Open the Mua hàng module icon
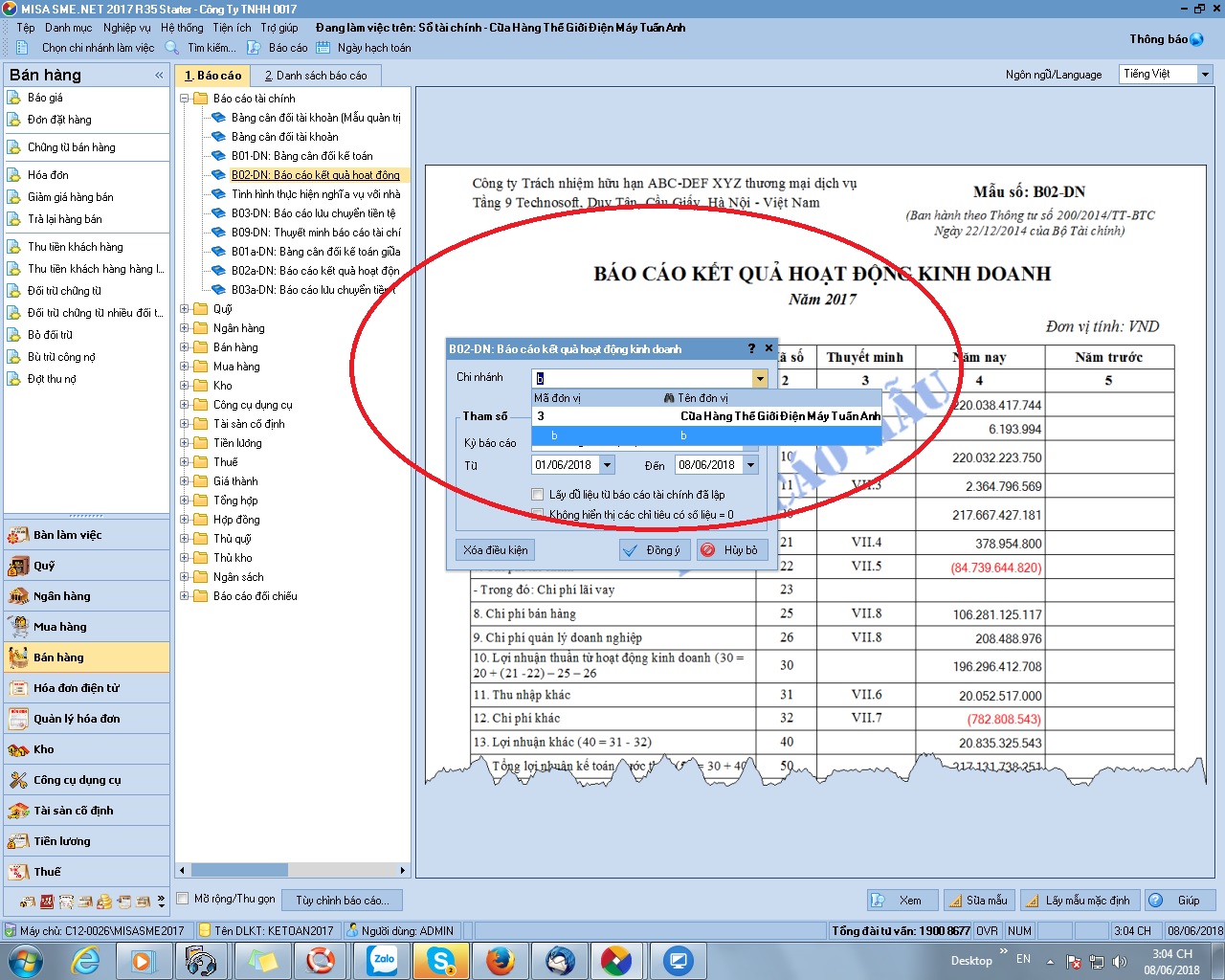Screen dimensions: 1225x980 pos(18,627)
